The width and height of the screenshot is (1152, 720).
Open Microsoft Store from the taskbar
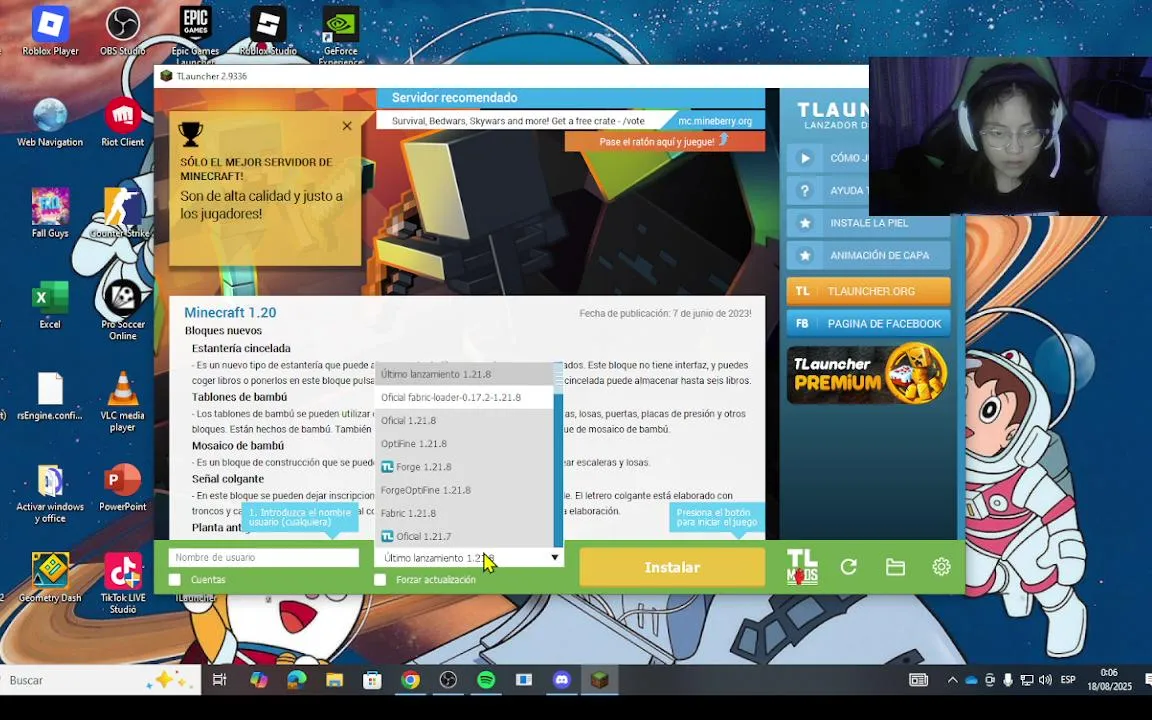pyautogui.click(x=372, y=680)
